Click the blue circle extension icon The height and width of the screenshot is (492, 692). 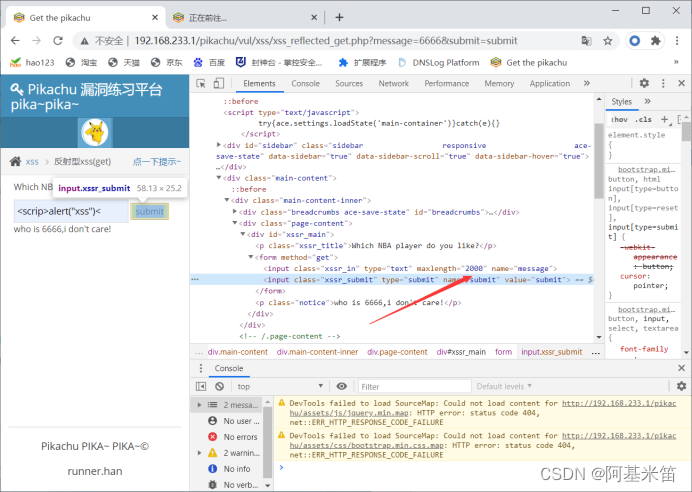(x=635, y=41)
